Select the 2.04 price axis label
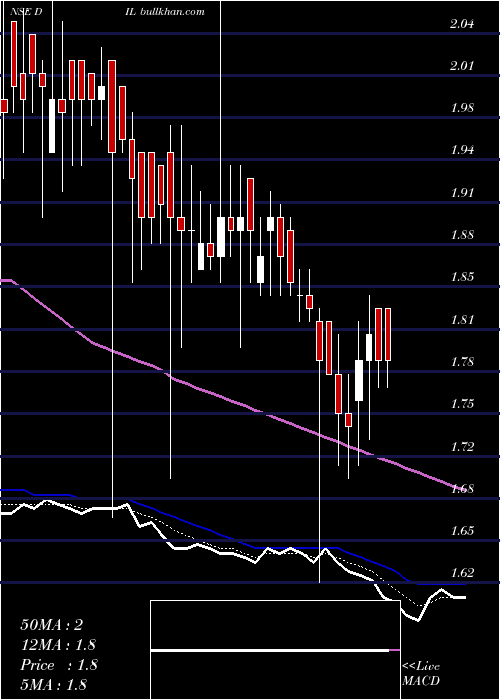 click(462, 24)
